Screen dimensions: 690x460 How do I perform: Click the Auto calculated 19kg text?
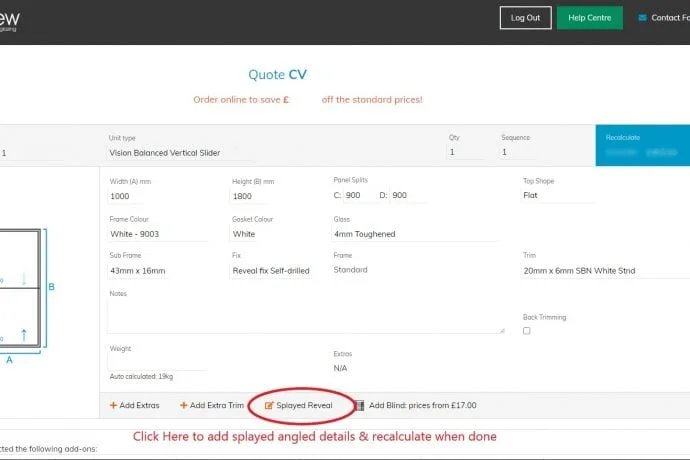coord(141,376)
